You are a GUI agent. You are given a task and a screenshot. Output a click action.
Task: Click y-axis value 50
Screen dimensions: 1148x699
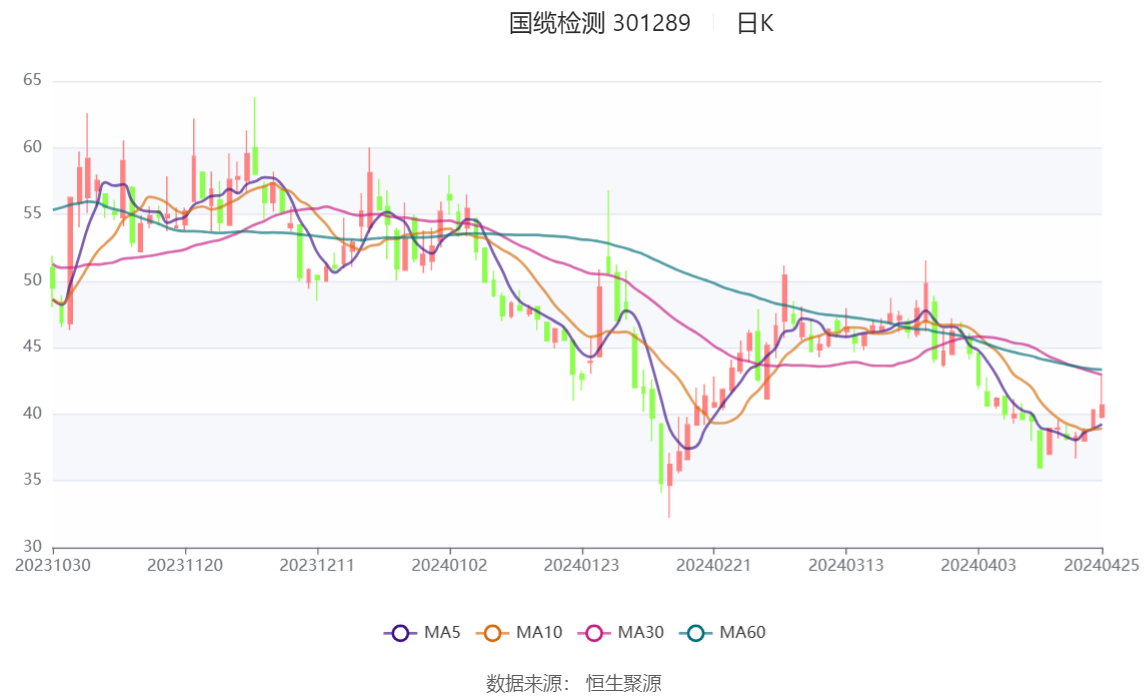tap(32, 280)
